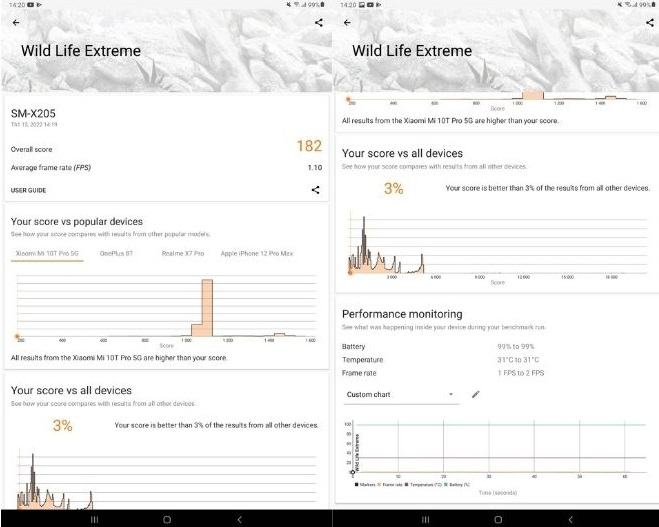Tap the battery indicator in the left status bar
The height and width of the screenshot is (527, 659).
coord(322,5)
